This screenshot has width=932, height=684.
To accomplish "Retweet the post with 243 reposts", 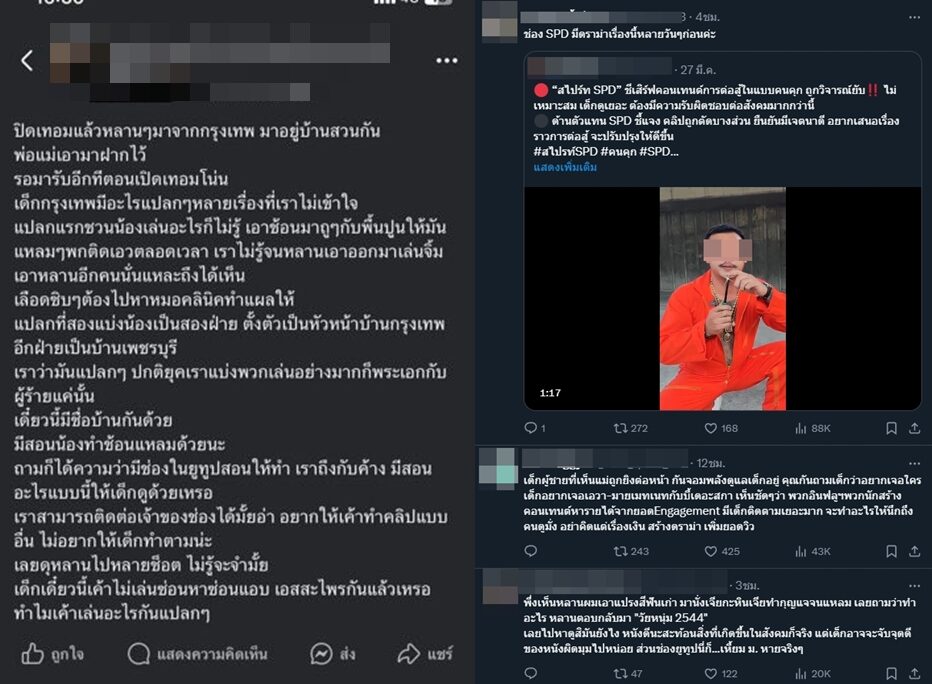I will pyautogui.click(x=630, y=551).
